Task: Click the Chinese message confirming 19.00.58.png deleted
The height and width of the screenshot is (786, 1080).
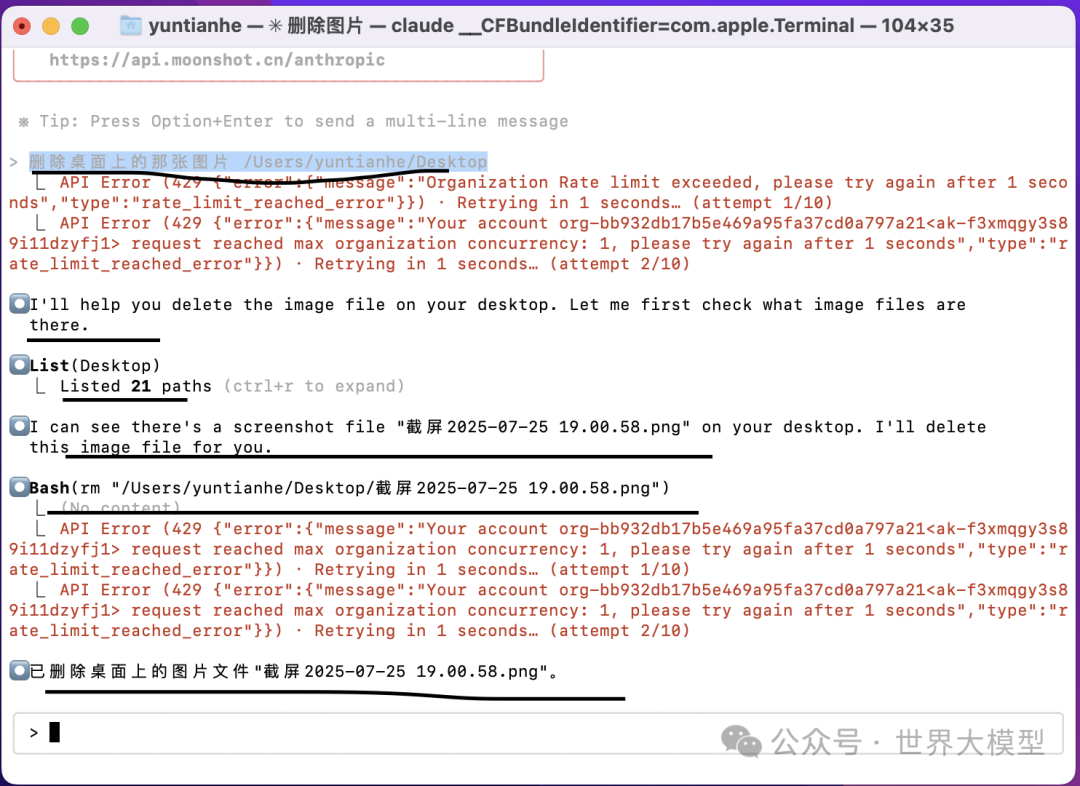Action: pyautogui.click(x=294, y=672)
